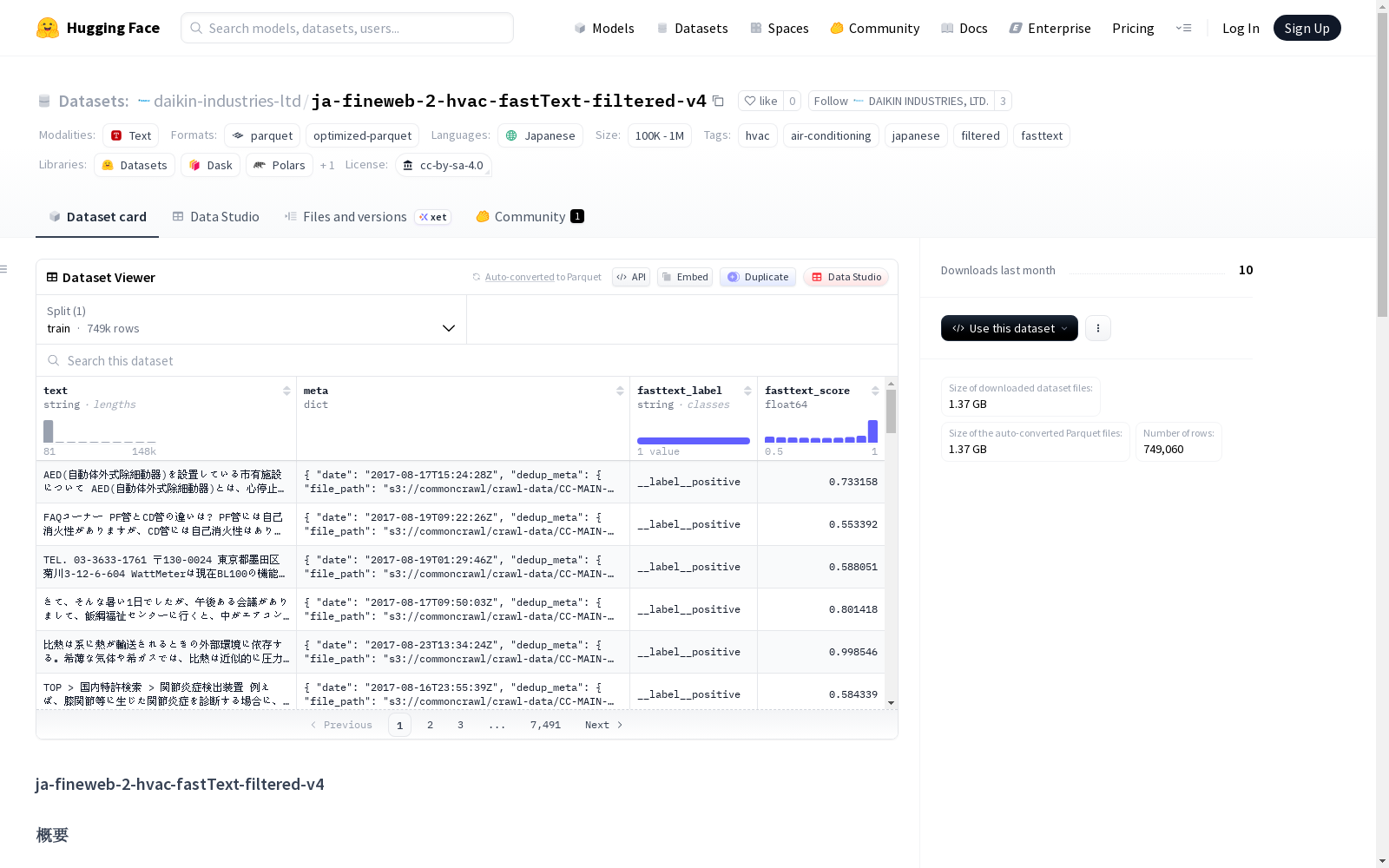Expand the Split train dropdown
1389x868 pixels.
tap(252, 319)
